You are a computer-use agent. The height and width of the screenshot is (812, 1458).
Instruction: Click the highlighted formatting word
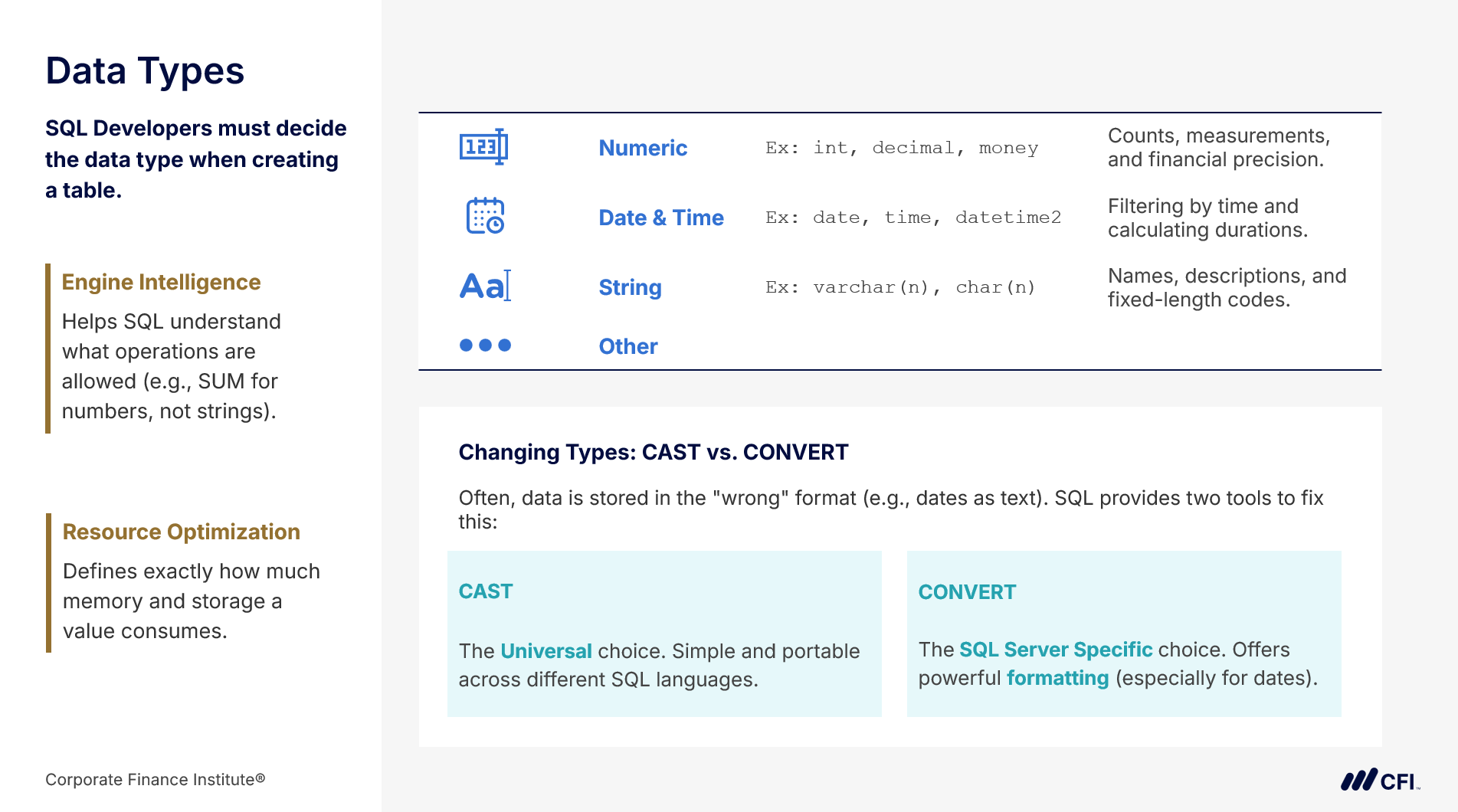(1057, 678)
